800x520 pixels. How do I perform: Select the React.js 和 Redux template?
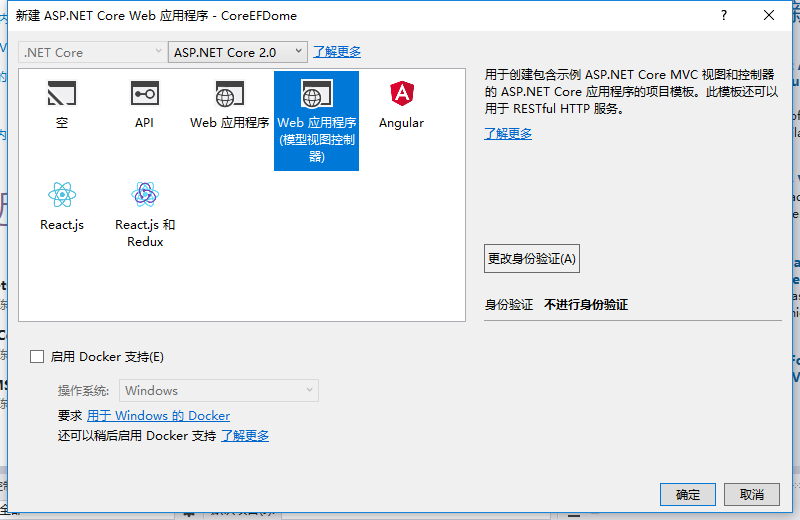click(145, 214)
